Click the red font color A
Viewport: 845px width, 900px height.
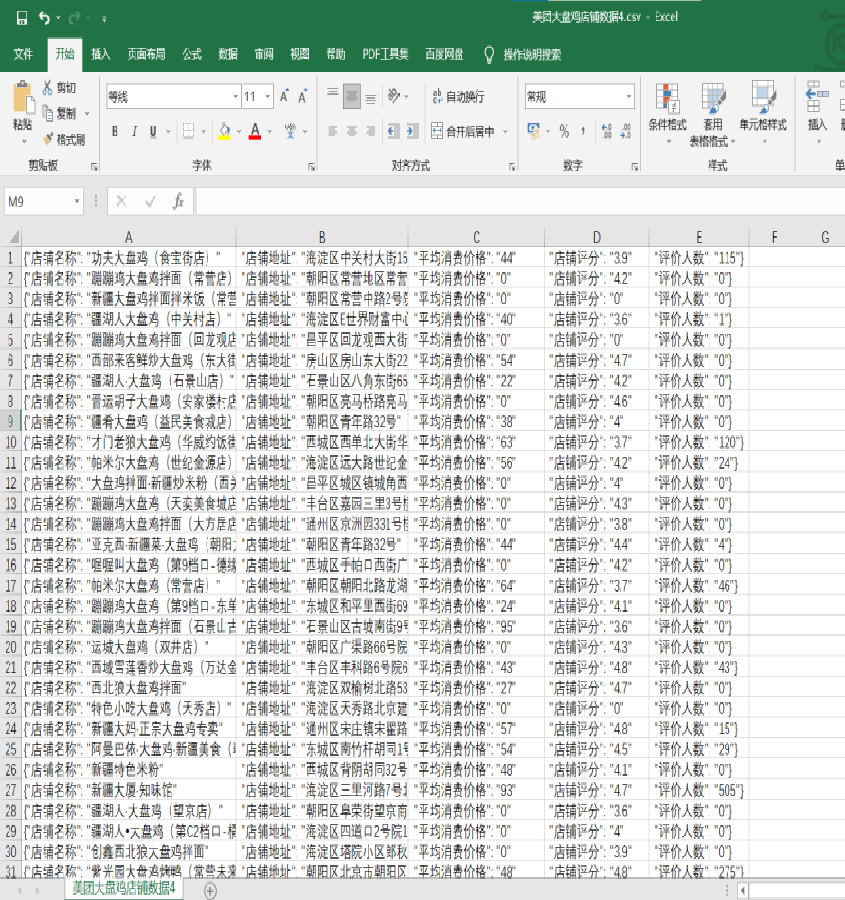pyautogui.click(x=255, y=131)
